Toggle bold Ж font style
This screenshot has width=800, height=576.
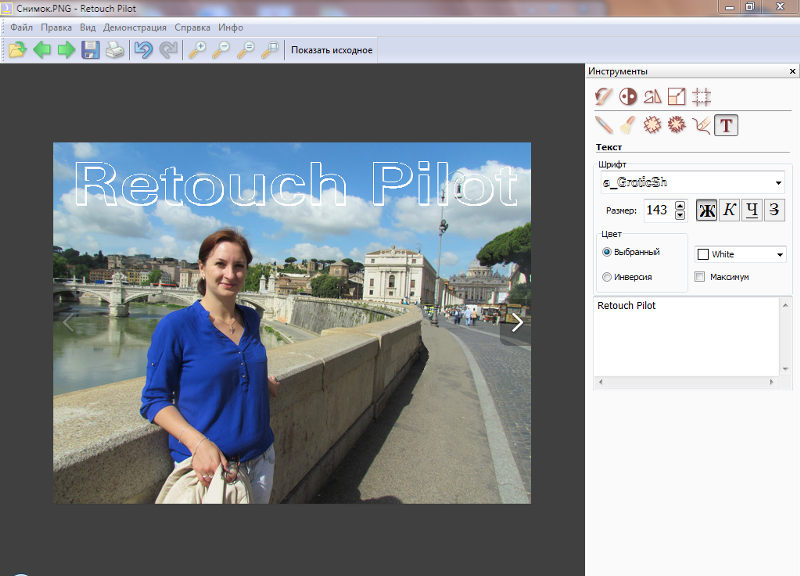tap(707, 210)
